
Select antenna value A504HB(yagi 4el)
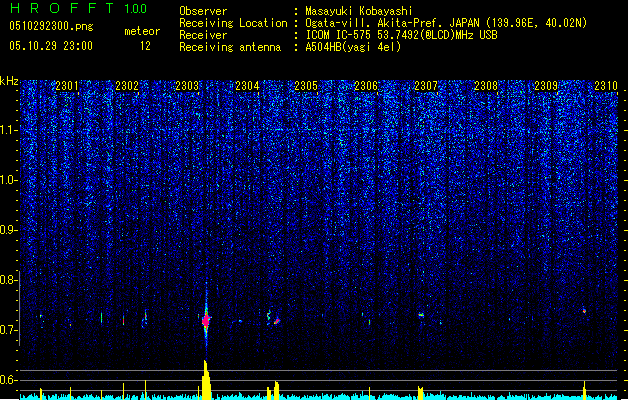(x=353, y=47)
